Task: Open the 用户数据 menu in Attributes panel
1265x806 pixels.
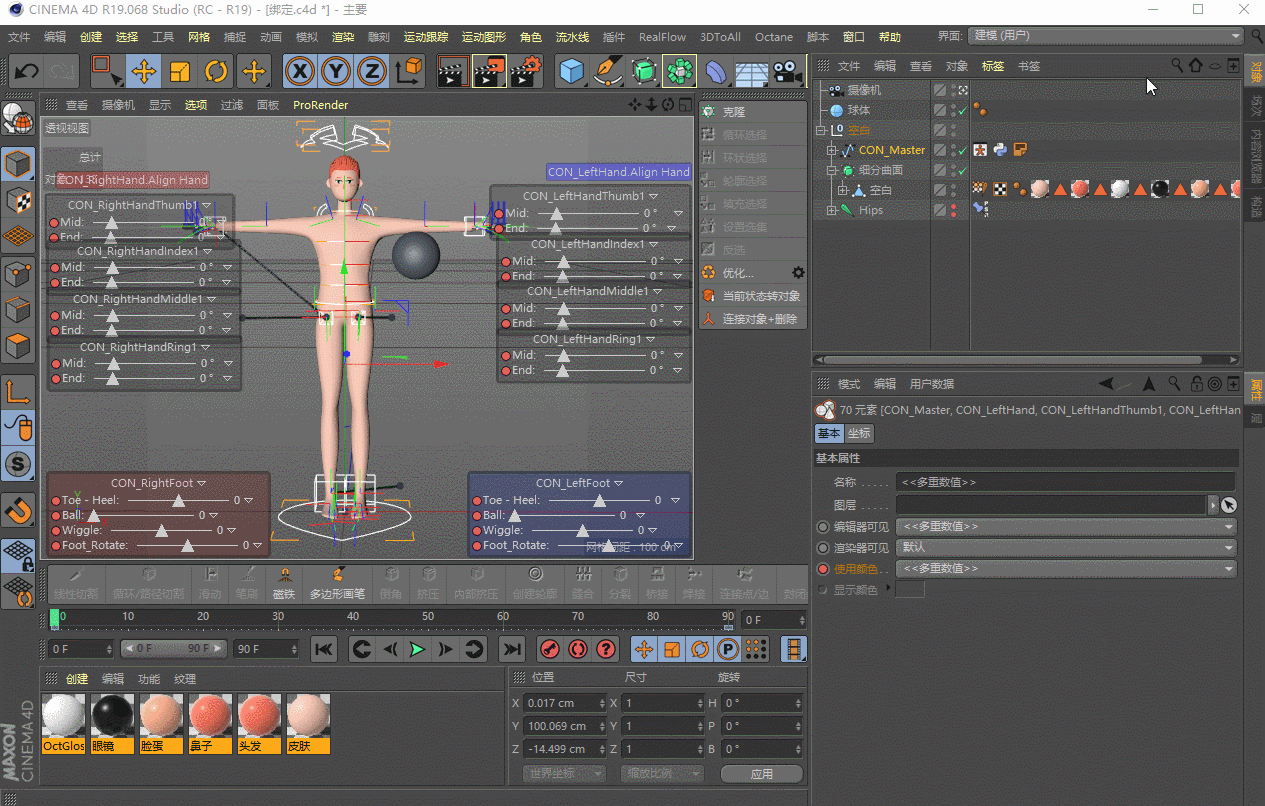Action: click(932, 384)
